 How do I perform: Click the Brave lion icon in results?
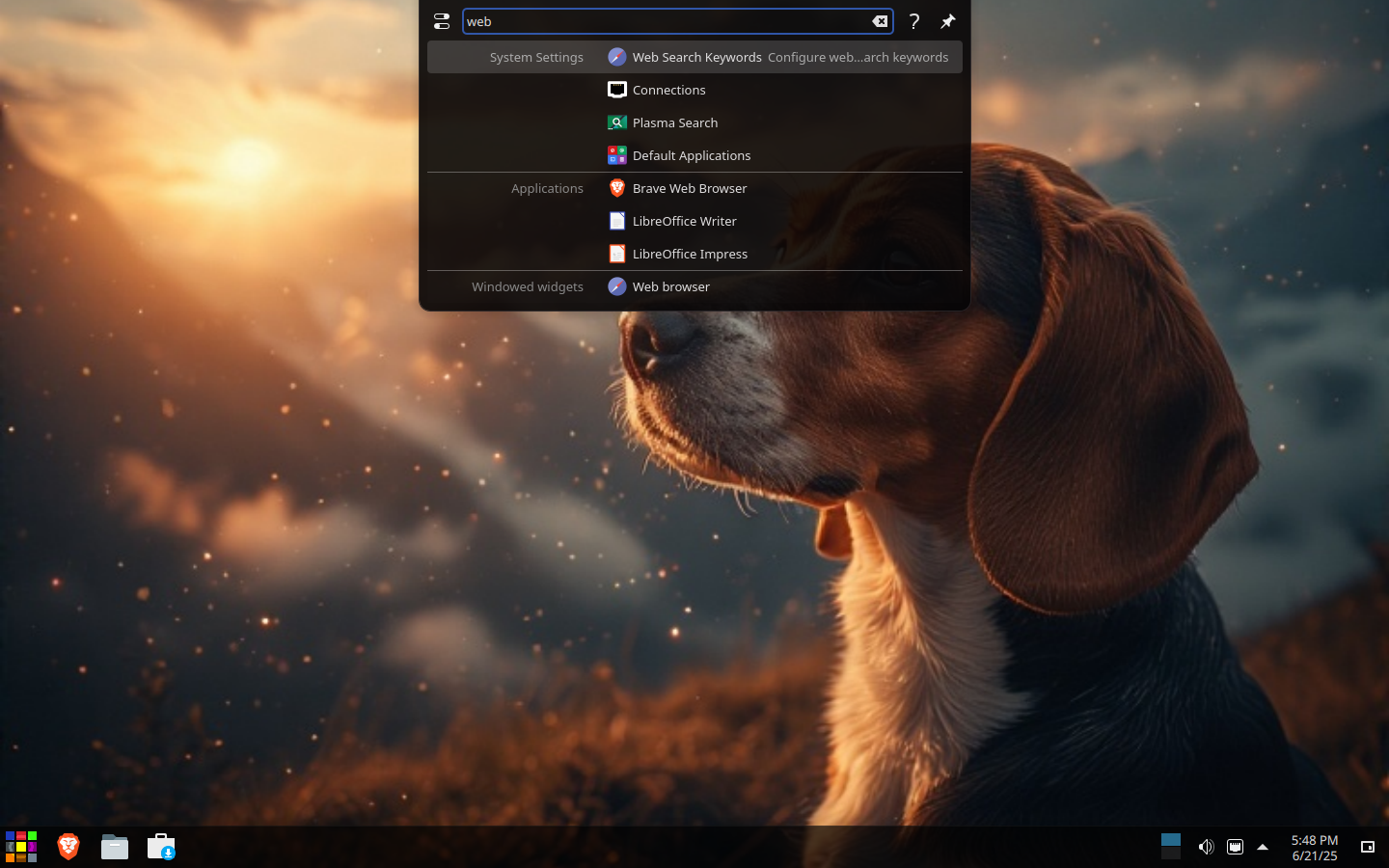(x=617, y=188)
